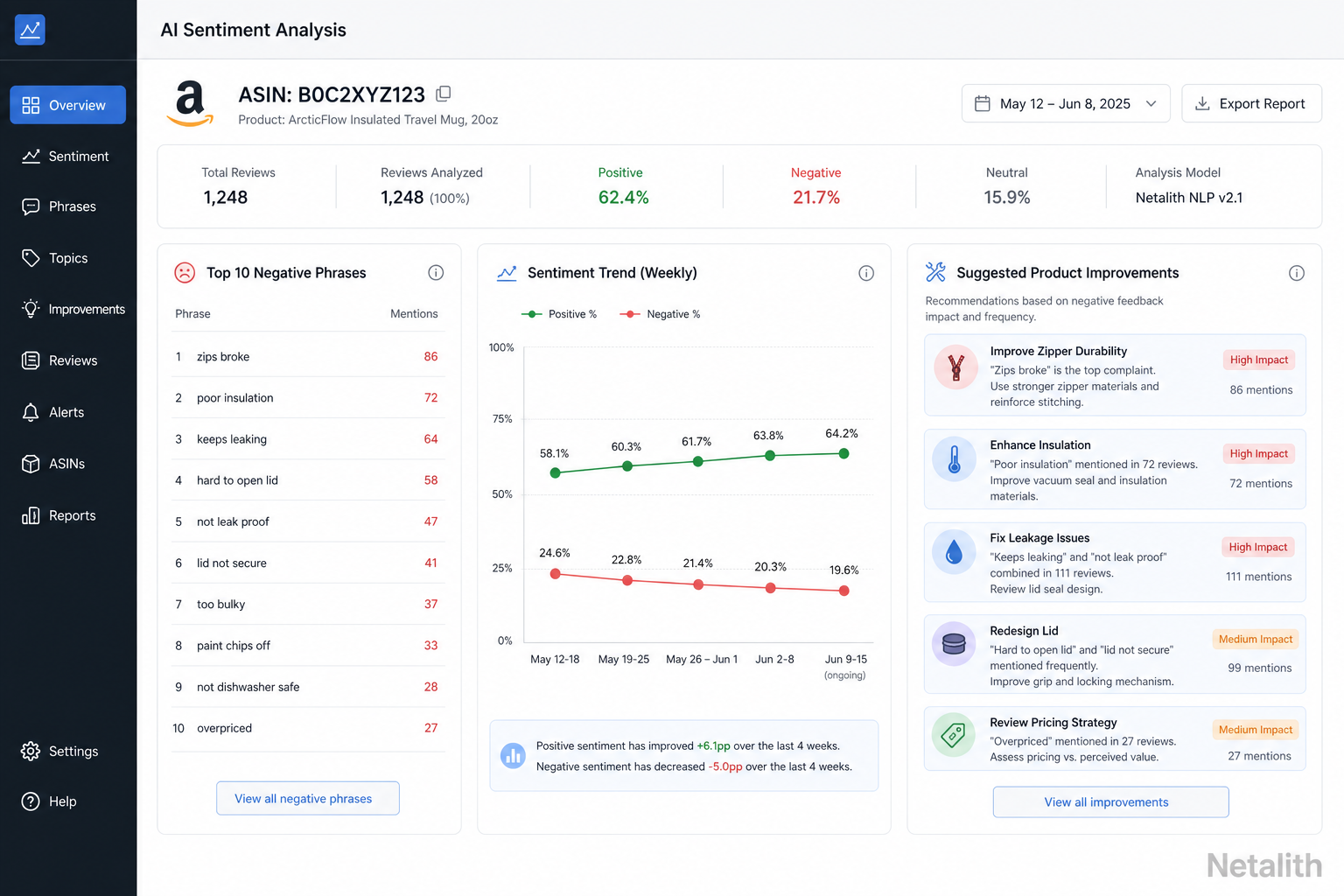The width and height of the screenshot is (1344, 896).
Task: Select the 19.6% negative point for Jun 9-15
Action: 843,591
